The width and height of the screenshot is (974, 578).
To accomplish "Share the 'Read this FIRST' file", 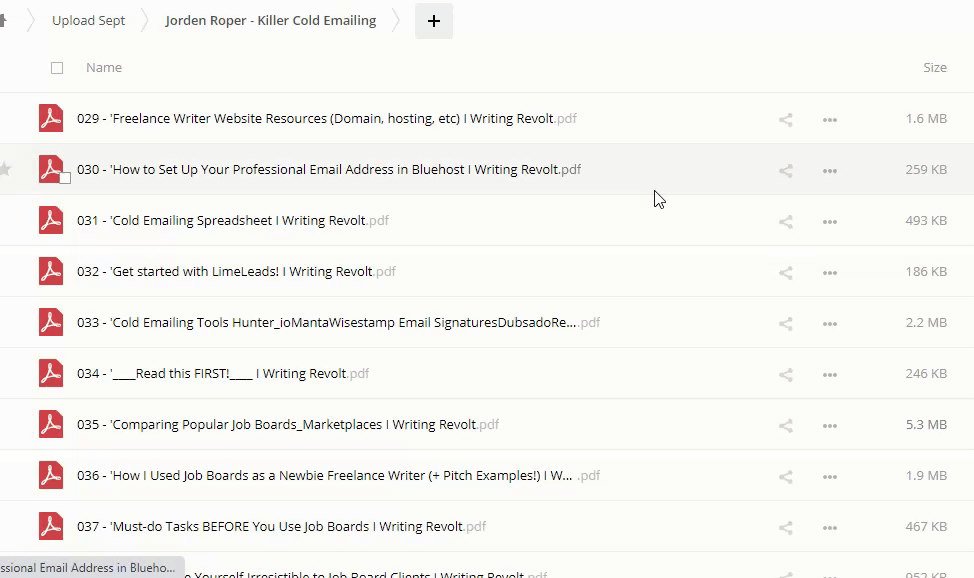I will pos(785,374).
